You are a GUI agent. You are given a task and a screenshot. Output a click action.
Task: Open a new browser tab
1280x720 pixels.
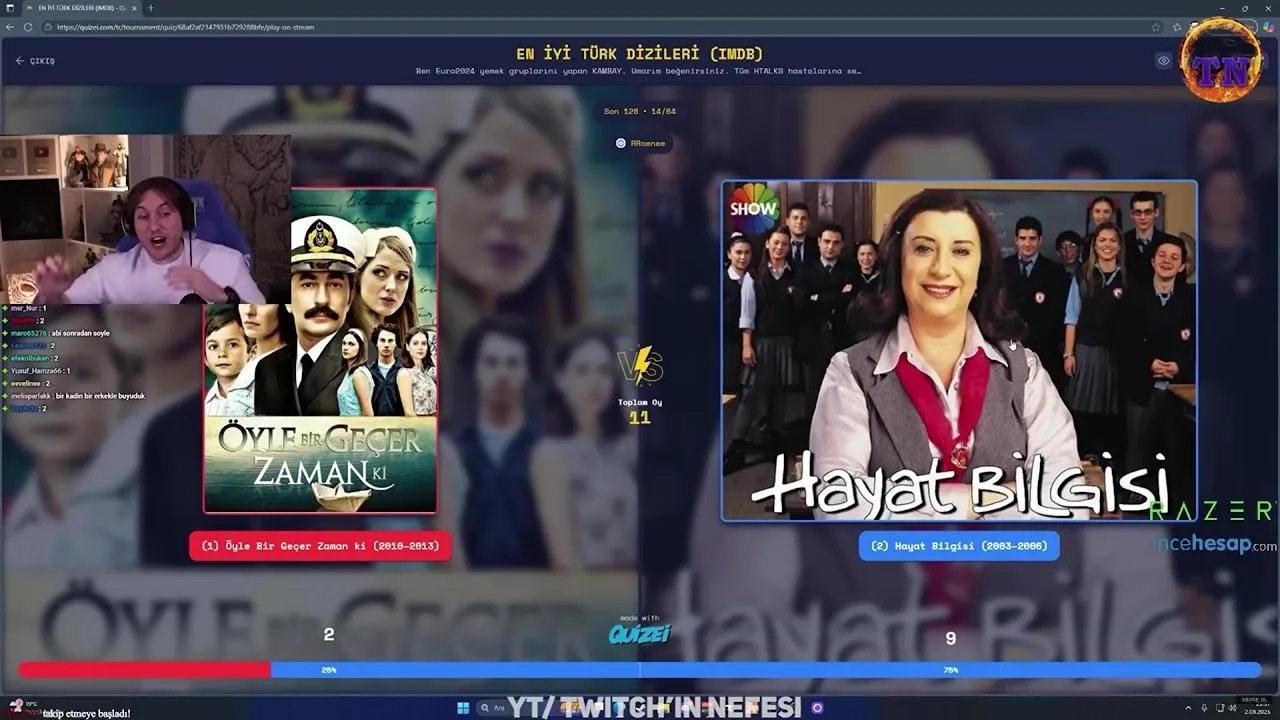[x=151, y=8]
